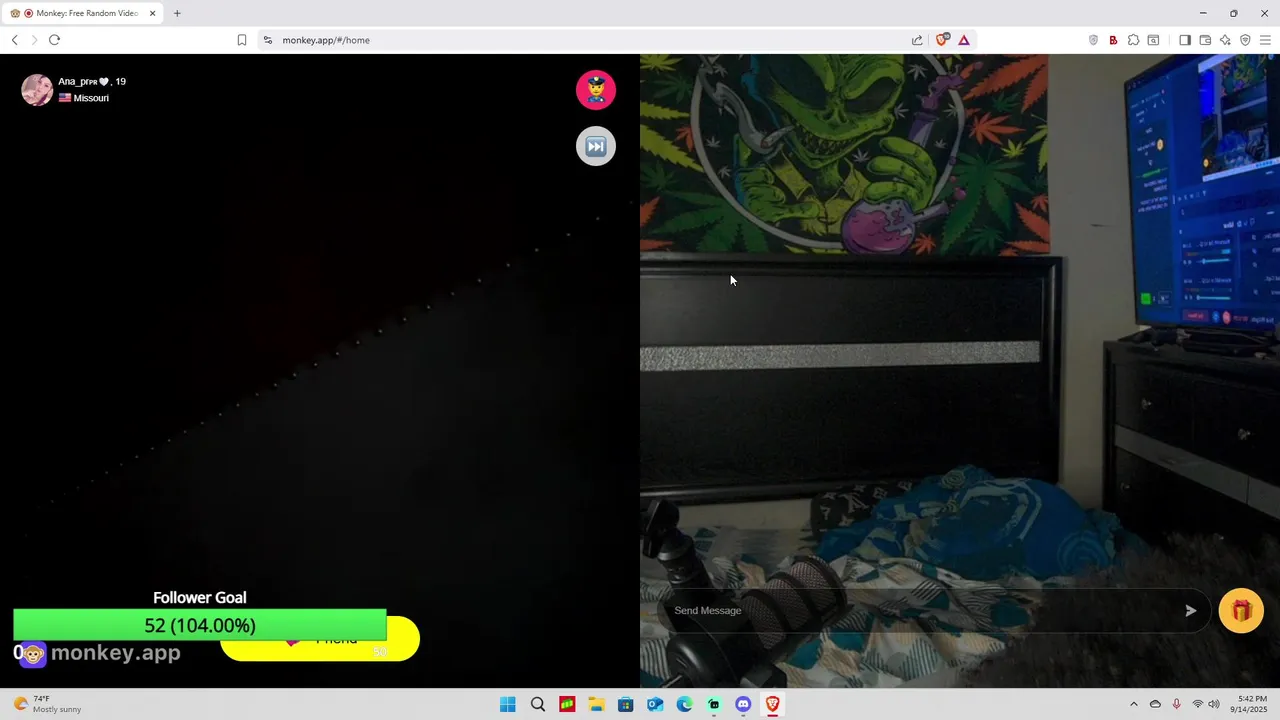The height and width of the screenshot is (720, 1280).
Task: Close the Monkey browser tab
Action: [153, 13]
